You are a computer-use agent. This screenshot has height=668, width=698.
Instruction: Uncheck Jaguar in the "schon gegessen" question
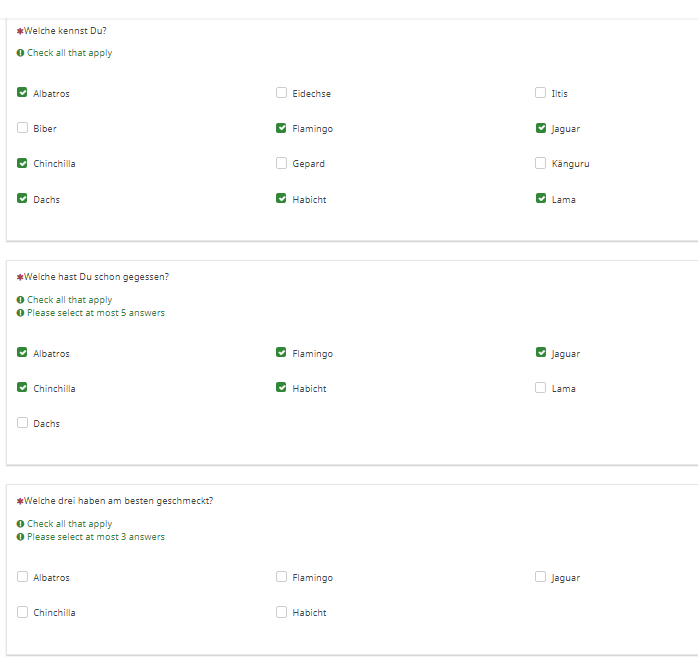point(541,353)
